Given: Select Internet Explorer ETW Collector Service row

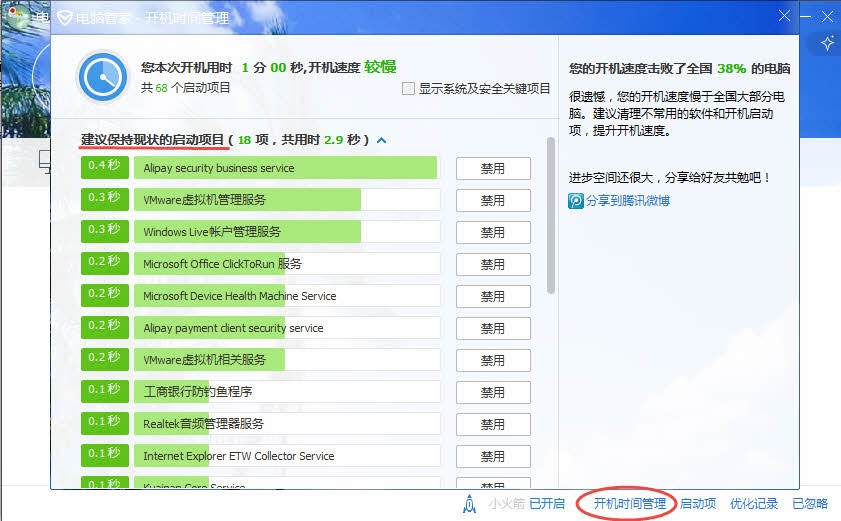Looking at the screenshot, I should pyautogui.click(x=287, y=456).
